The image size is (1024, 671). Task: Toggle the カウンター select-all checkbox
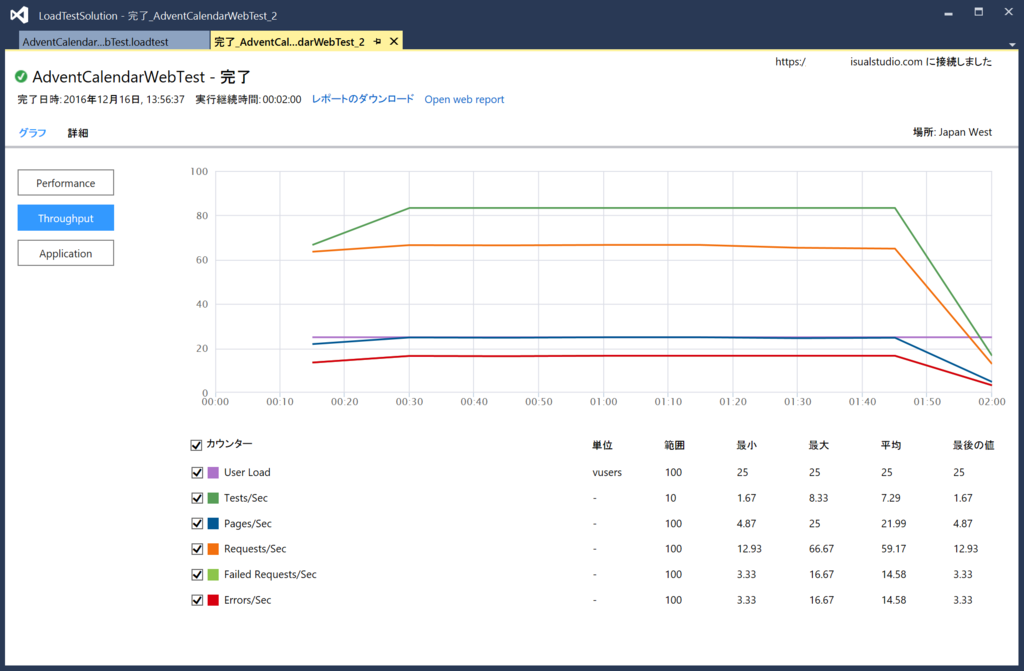(196, 445)
